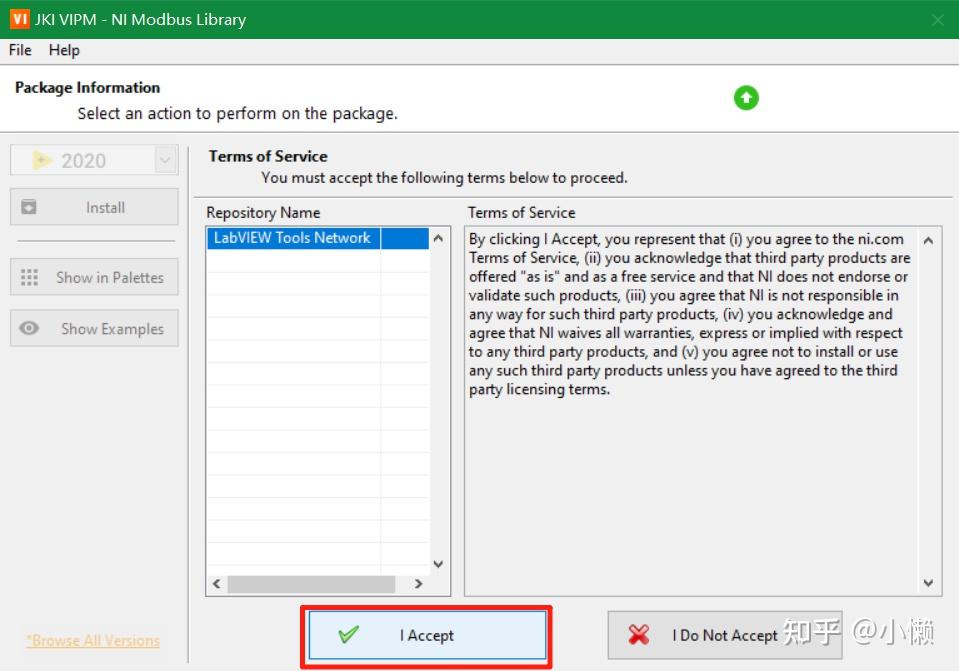Open the File menu
Screen dimensions: 959x671
(x=20, y=50)
